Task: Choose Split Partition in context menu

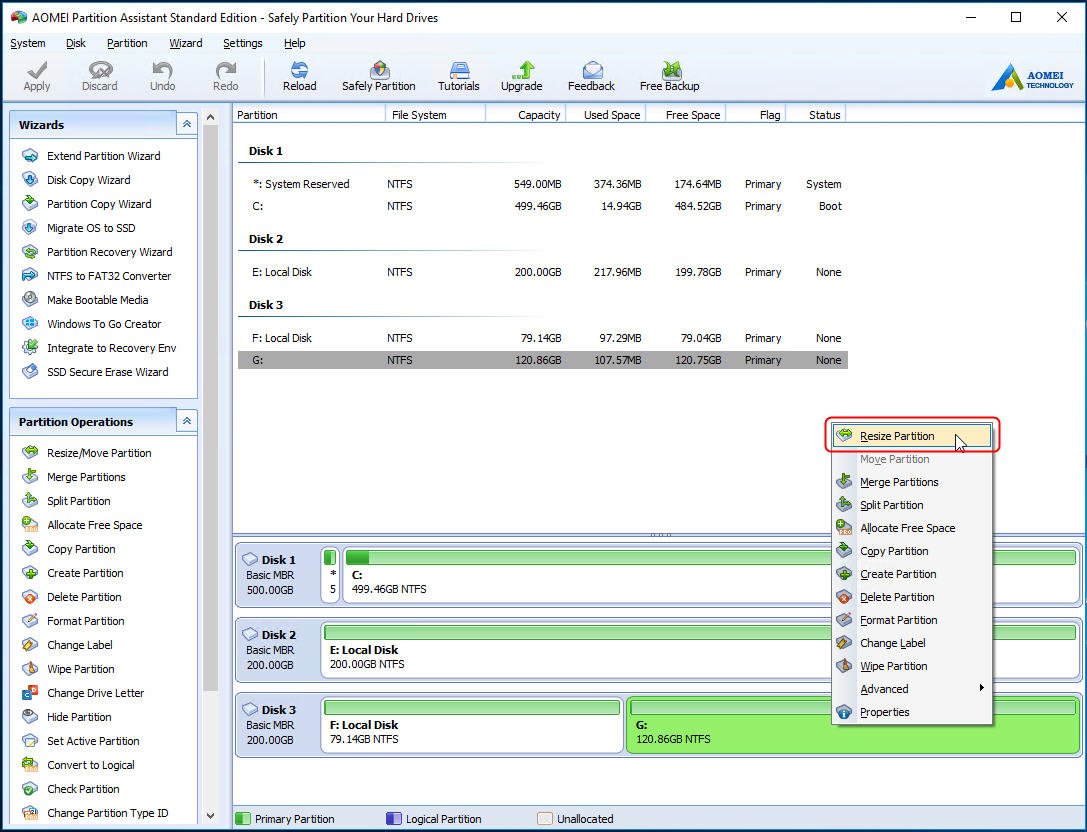Action: pyautogui.click(x=912, y=505)
